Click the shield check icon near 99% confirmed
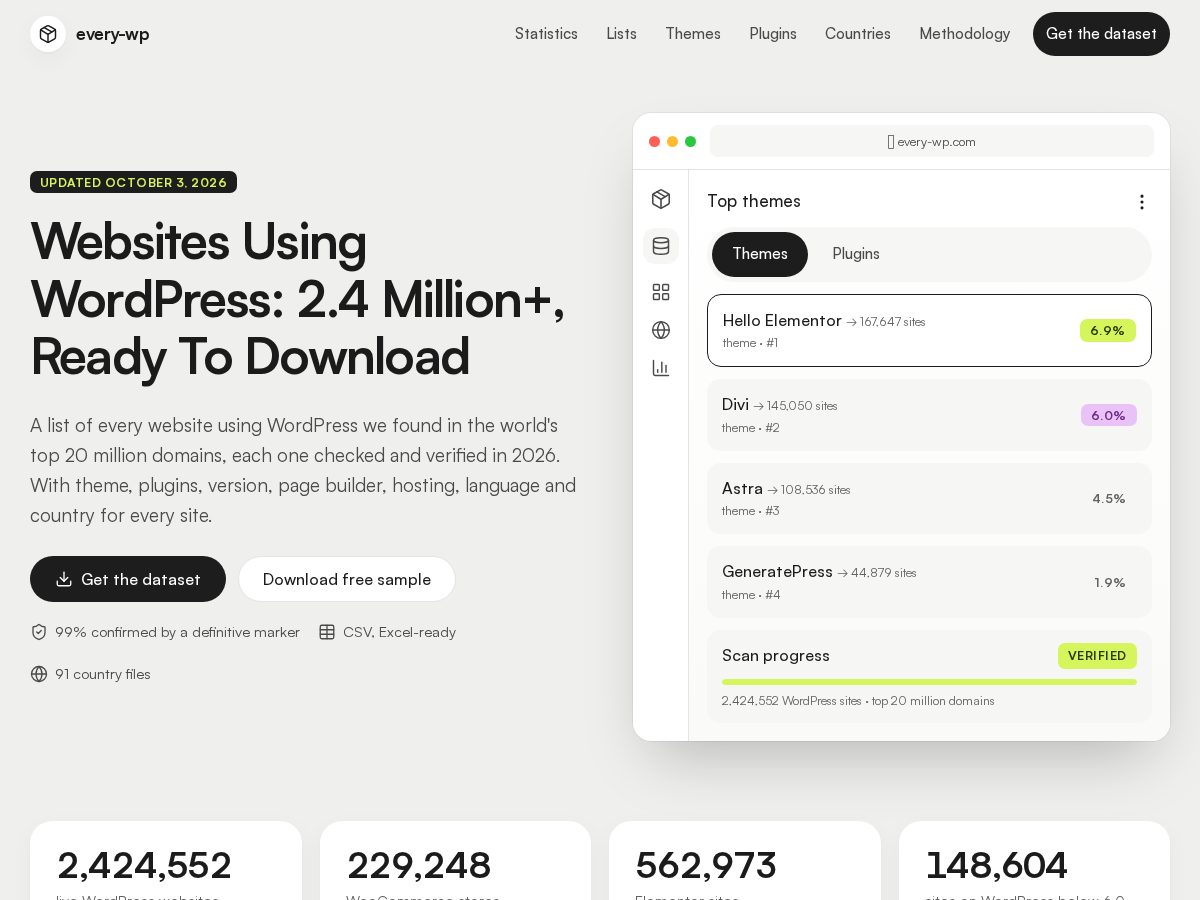This screenshot has width=1200, height=900. tap(39, 632)
